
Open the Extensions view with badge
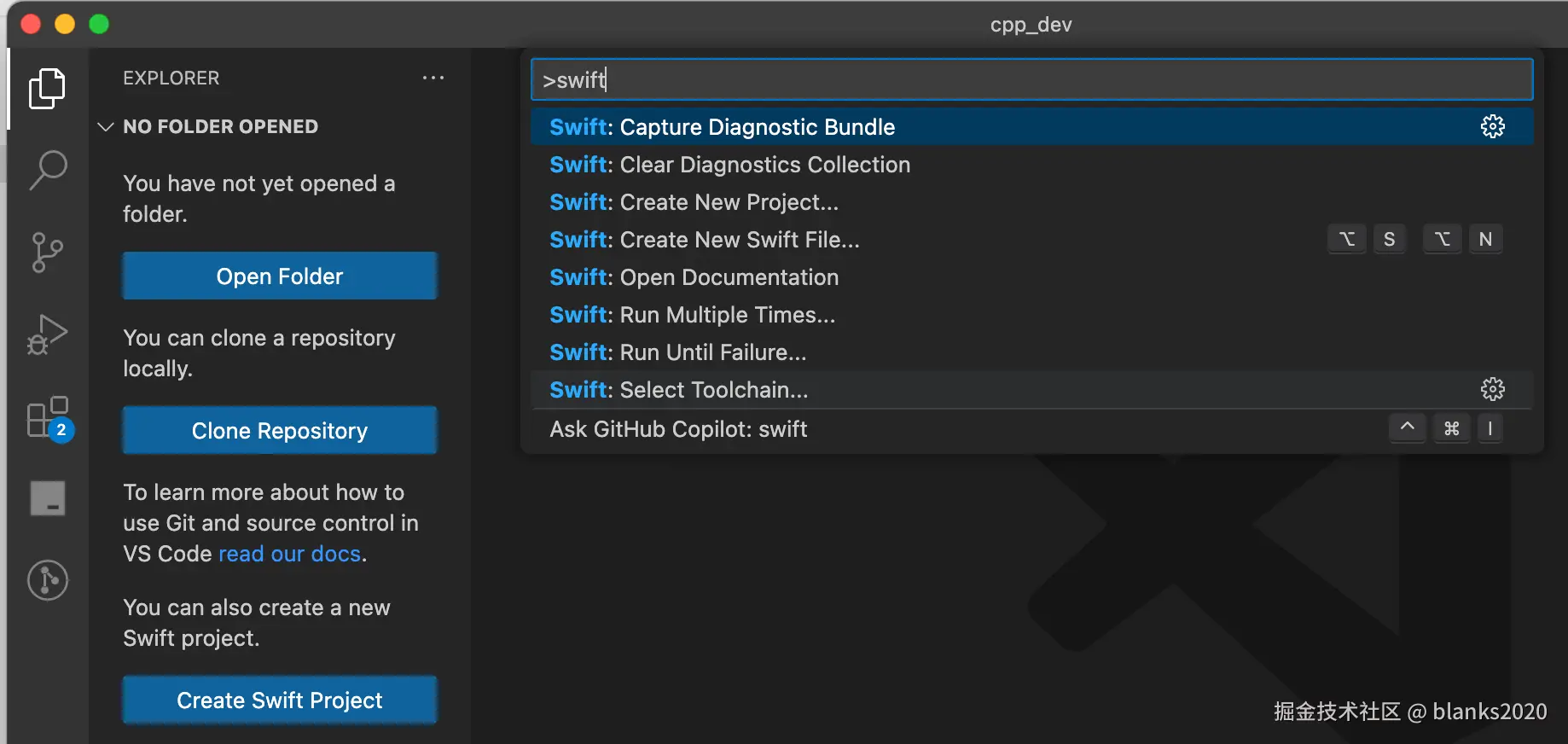[x=48, y=417]
